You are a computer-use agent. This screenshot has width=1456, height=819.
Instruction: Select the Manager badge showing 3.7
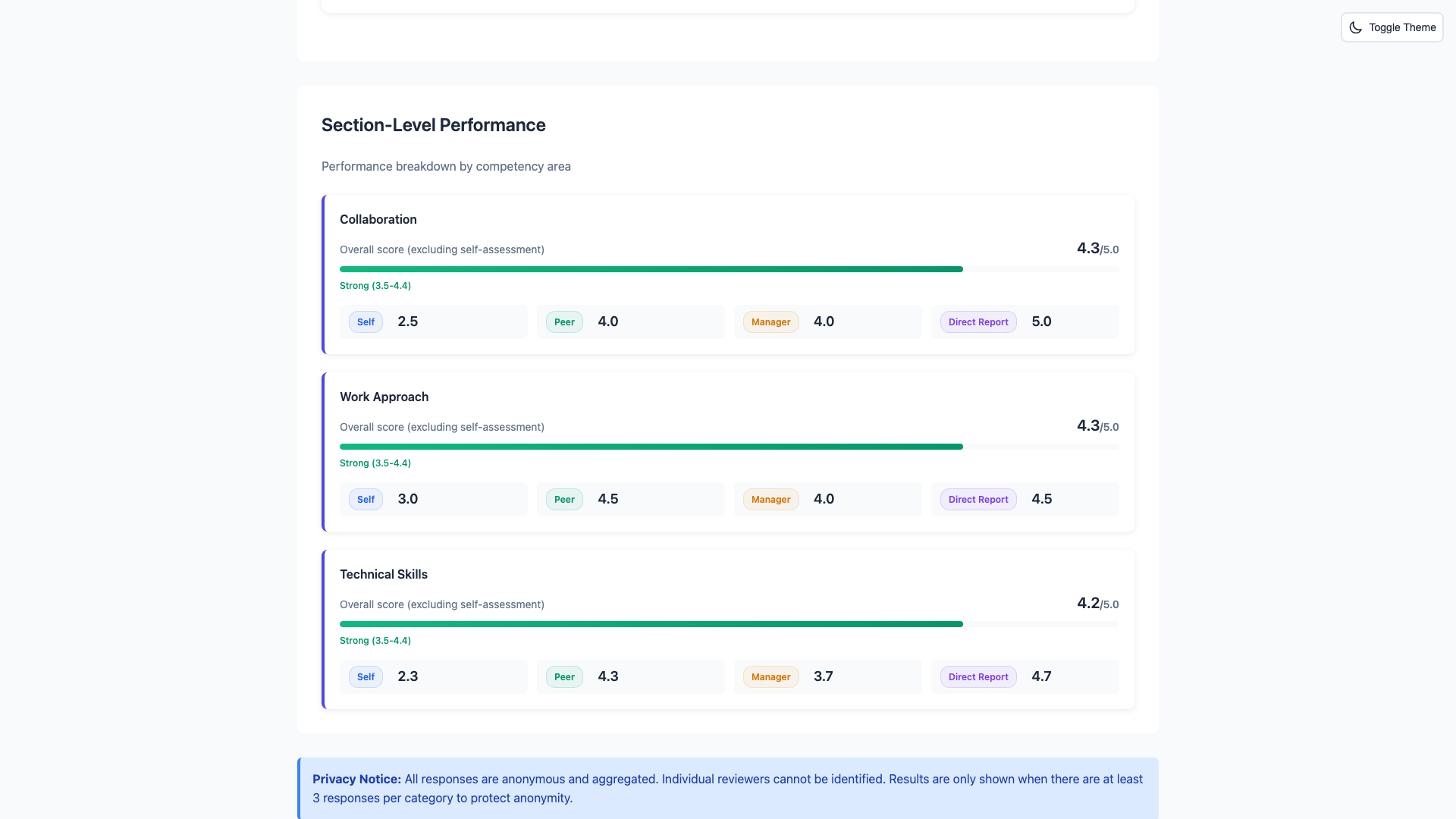pos(770,676)
